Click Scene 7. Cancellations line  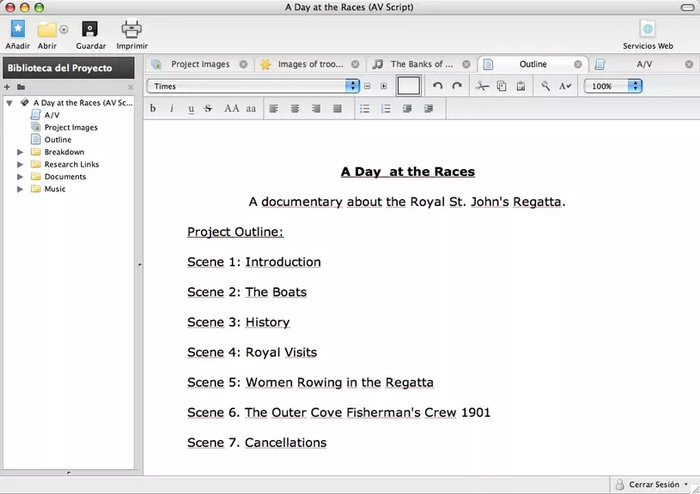(x=257, y=443)
